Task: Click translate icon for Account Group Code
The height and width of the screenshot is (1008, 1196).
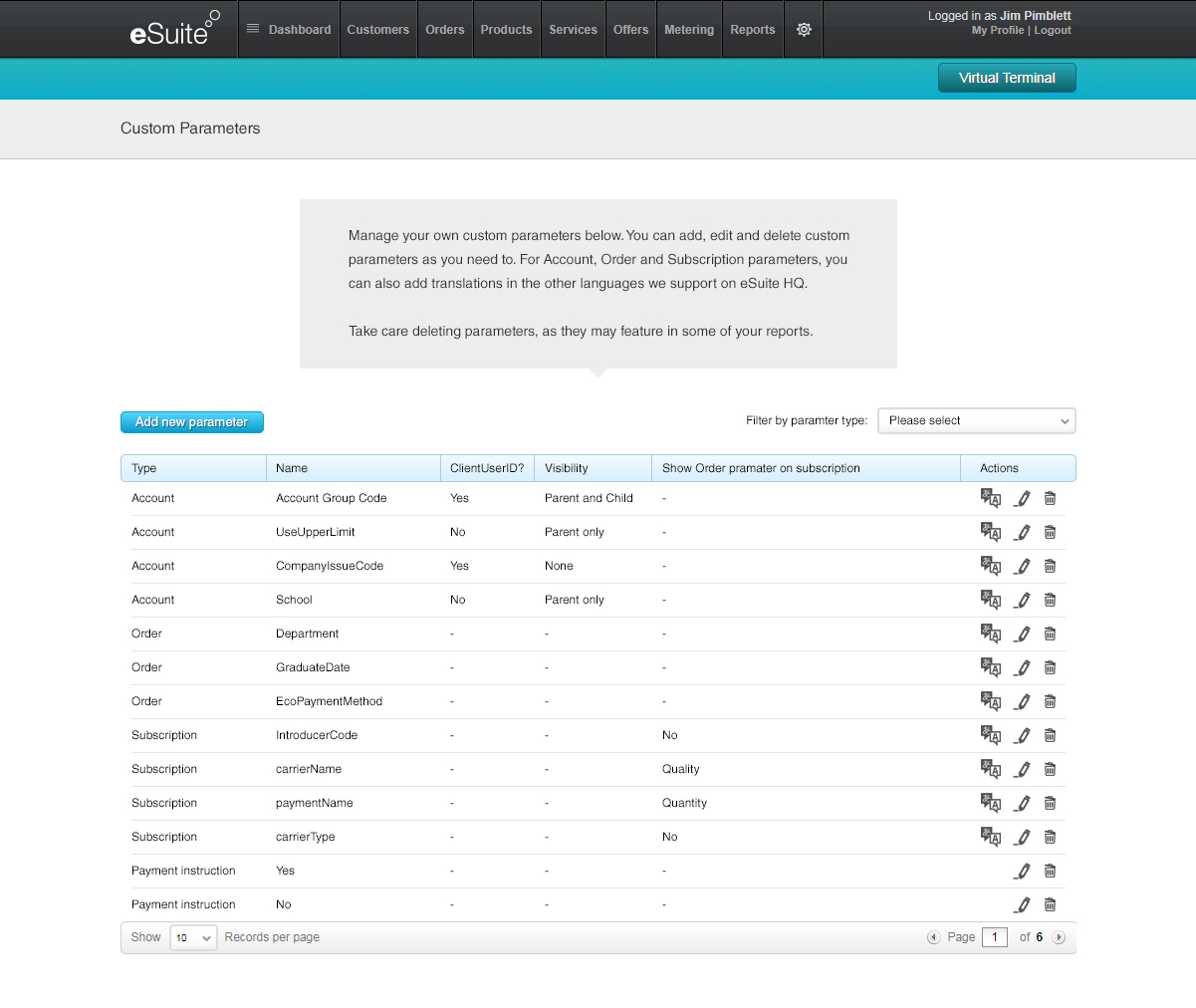Action: tap(990, 498)
